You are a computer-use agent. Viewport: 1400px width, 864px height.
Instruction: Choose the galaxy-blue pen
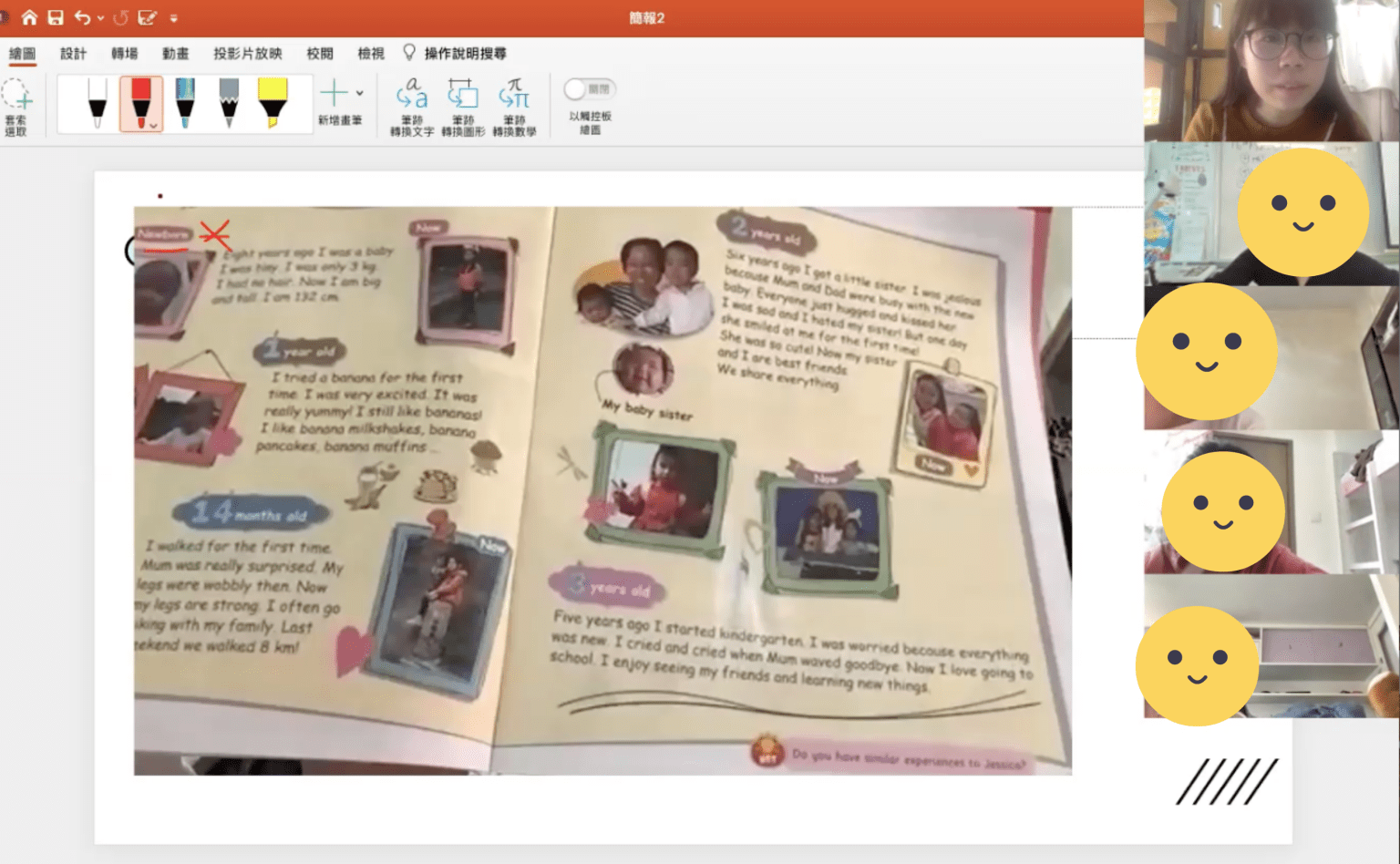click(x=185, y=102)
